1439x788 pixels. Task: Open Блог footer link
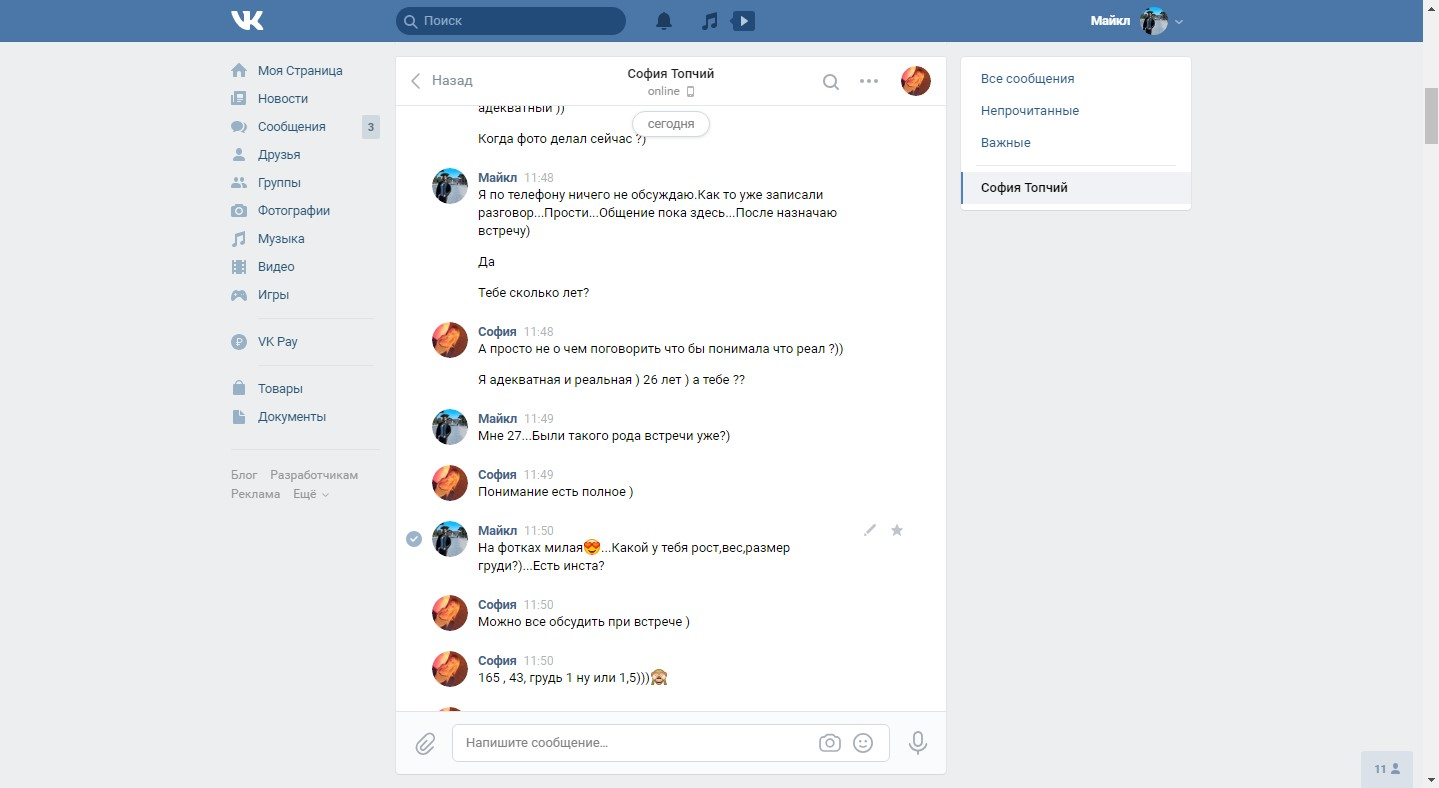[x=244, y=475]
